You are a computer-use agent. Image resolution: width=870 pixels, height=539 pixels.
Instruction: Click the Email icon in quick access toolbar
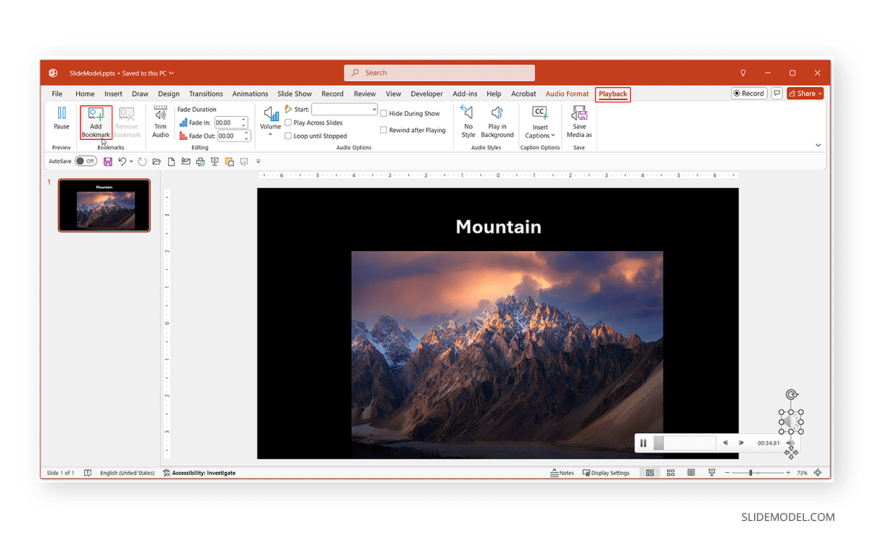coord(186,162)
